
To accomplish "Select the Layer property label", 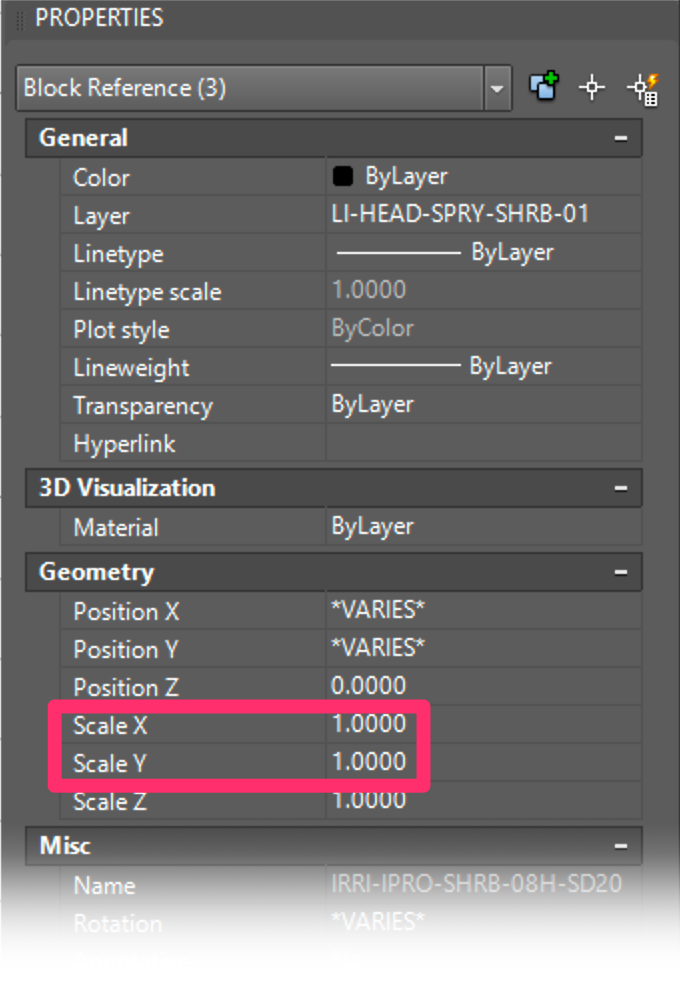I will (x=101, y=216).
